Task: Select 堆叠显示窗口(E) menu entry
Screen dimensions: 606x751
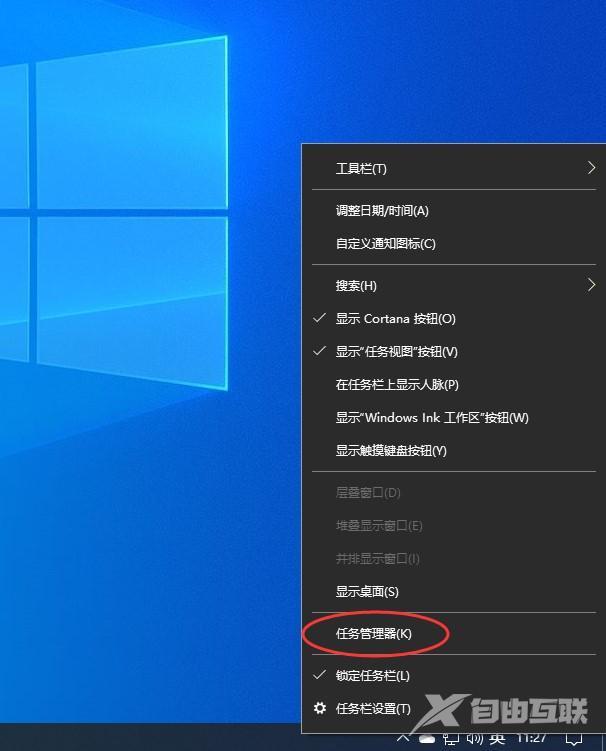Action: click(454, 526)
